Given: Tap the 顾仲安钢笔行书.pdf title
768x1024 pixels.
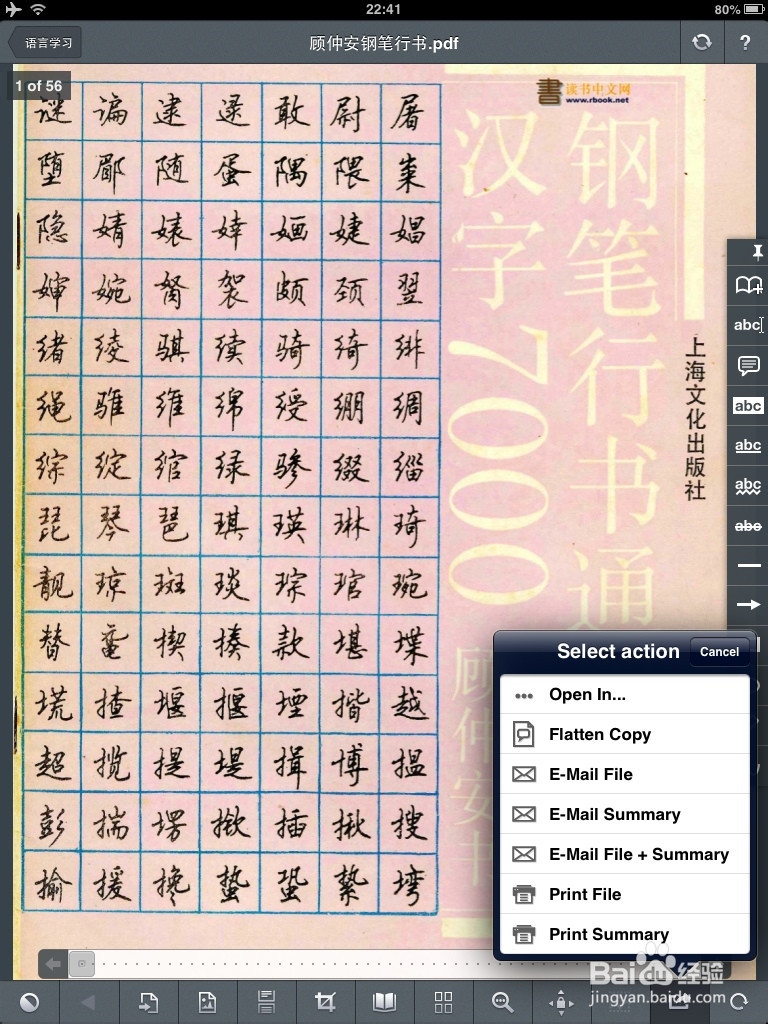Looking at the screenshot, I should pos(383,43).
